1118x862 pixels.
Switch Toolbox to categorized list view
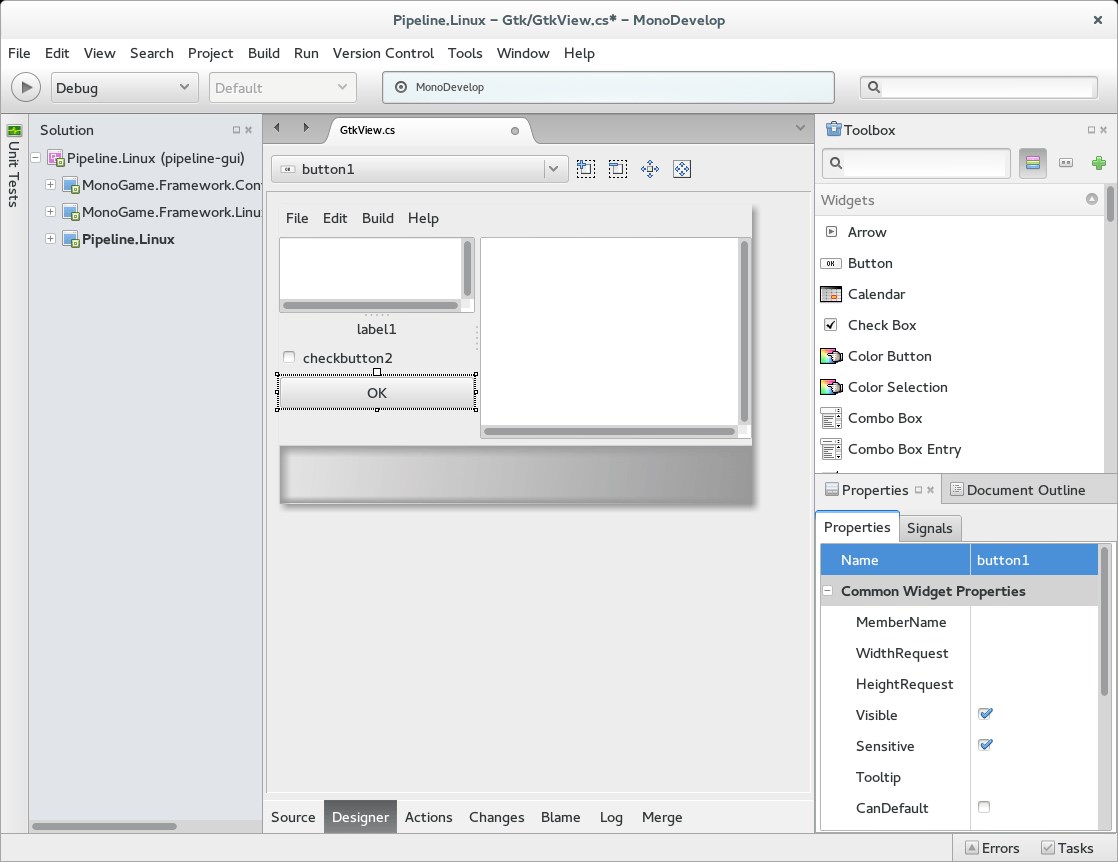point(1032,162)
